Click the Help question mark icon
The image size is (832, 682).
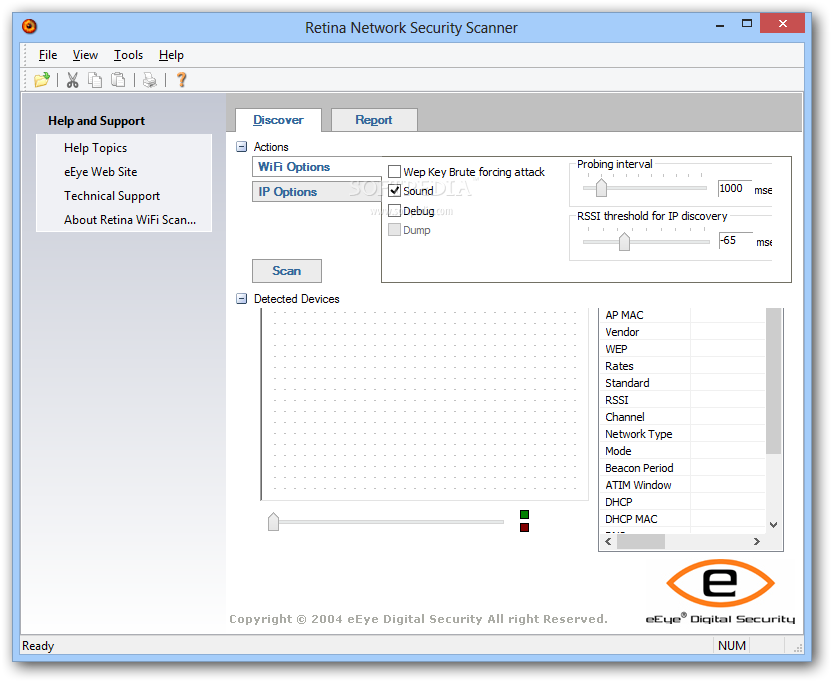pos(181,80)
